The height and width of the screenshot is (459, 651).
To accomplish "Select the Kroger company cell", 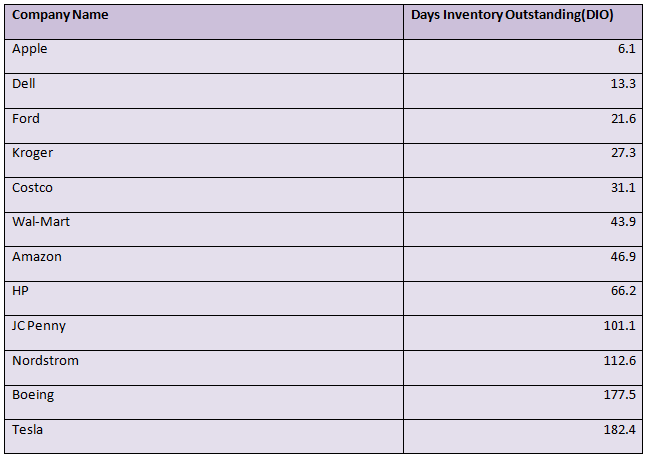I will tap(204, 161).
